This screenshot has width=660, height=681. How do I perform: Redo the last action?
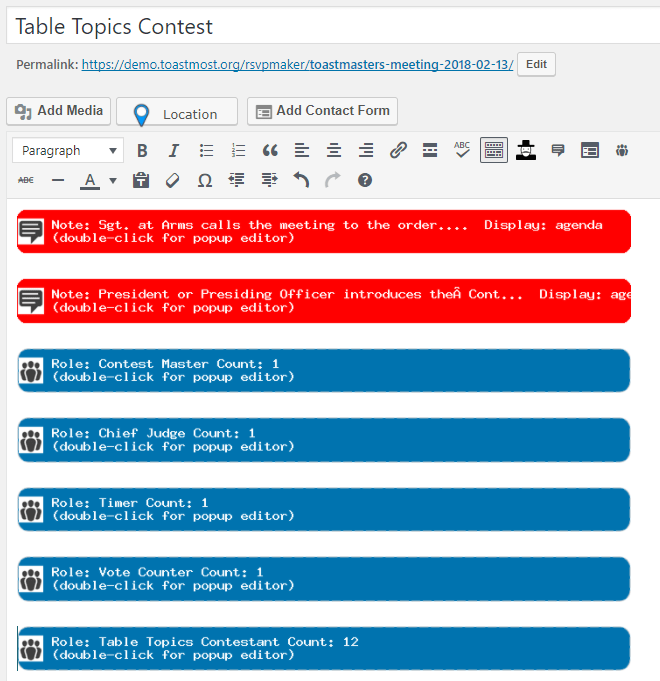[x=333, y=180]
